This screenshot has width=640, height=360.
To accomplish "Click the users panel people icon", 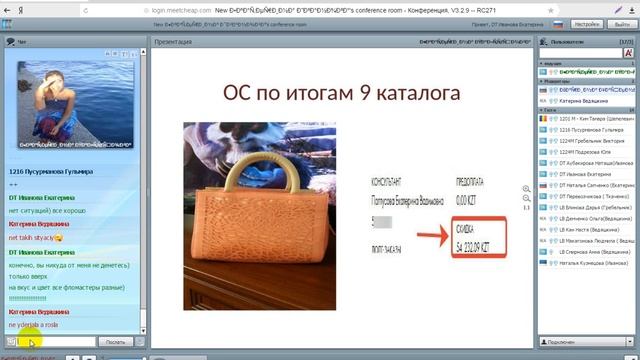I will pyautogui.click(x=544, y=42).
